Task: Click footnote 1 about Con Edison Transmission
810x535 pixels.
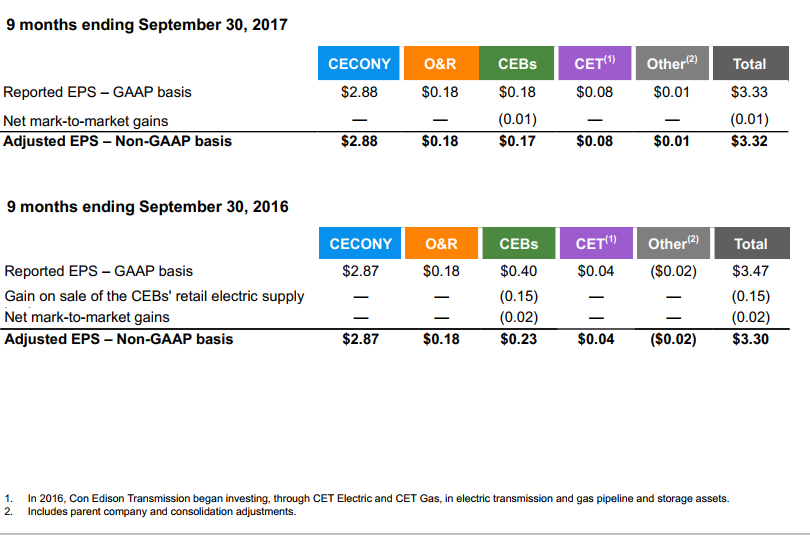Action: pos(367,498)
